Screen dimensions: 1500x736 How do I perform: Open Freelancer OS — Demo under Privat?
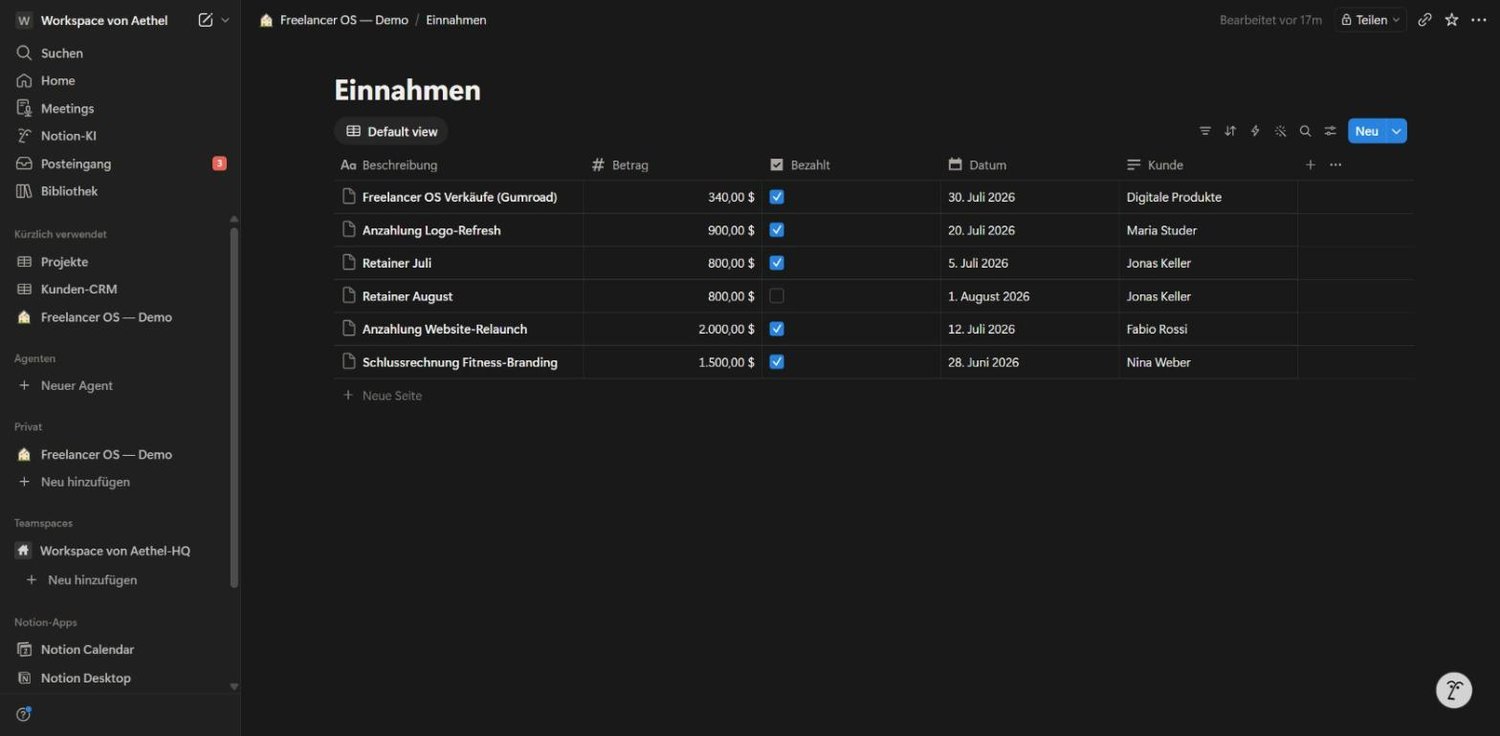tap(120, 454)
